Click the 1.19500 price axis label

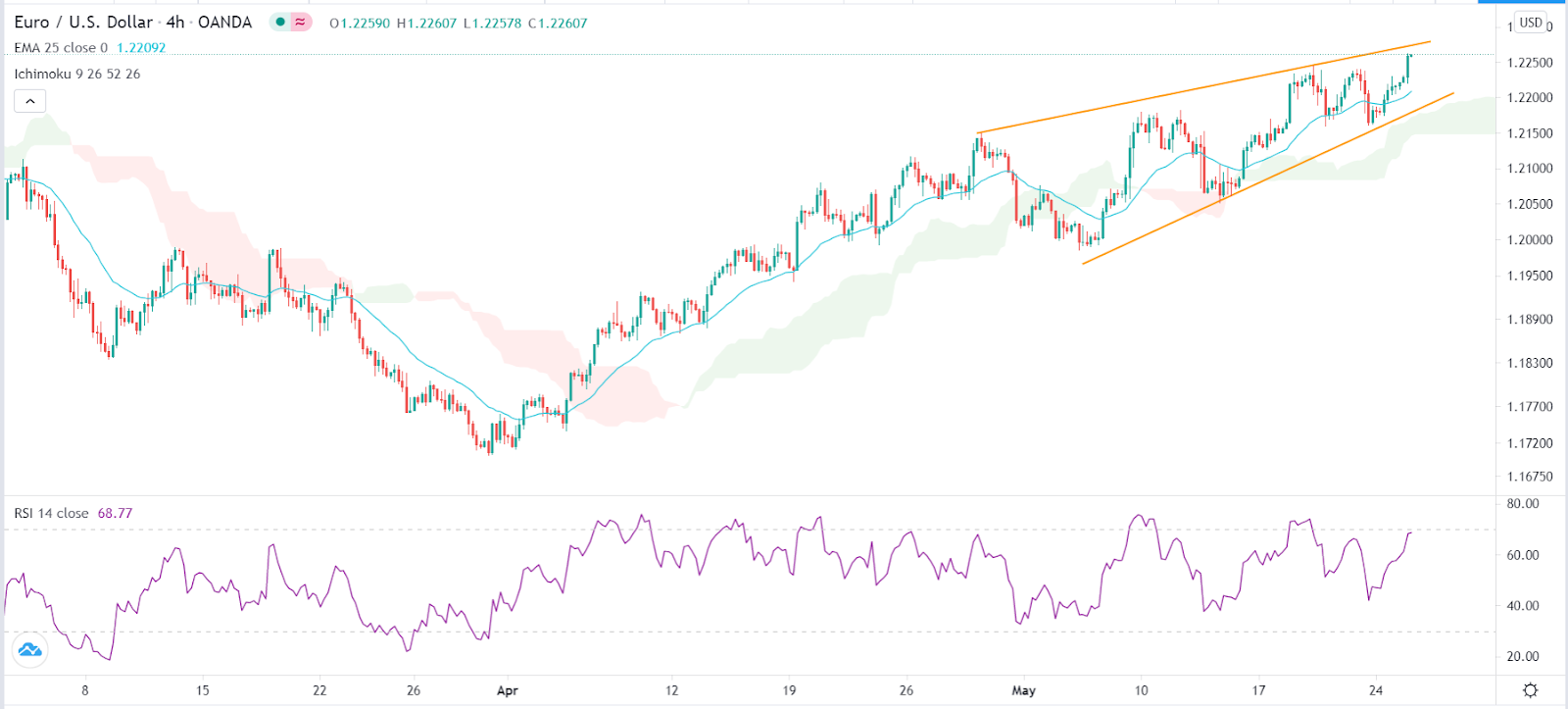[x=1530, y=276]
